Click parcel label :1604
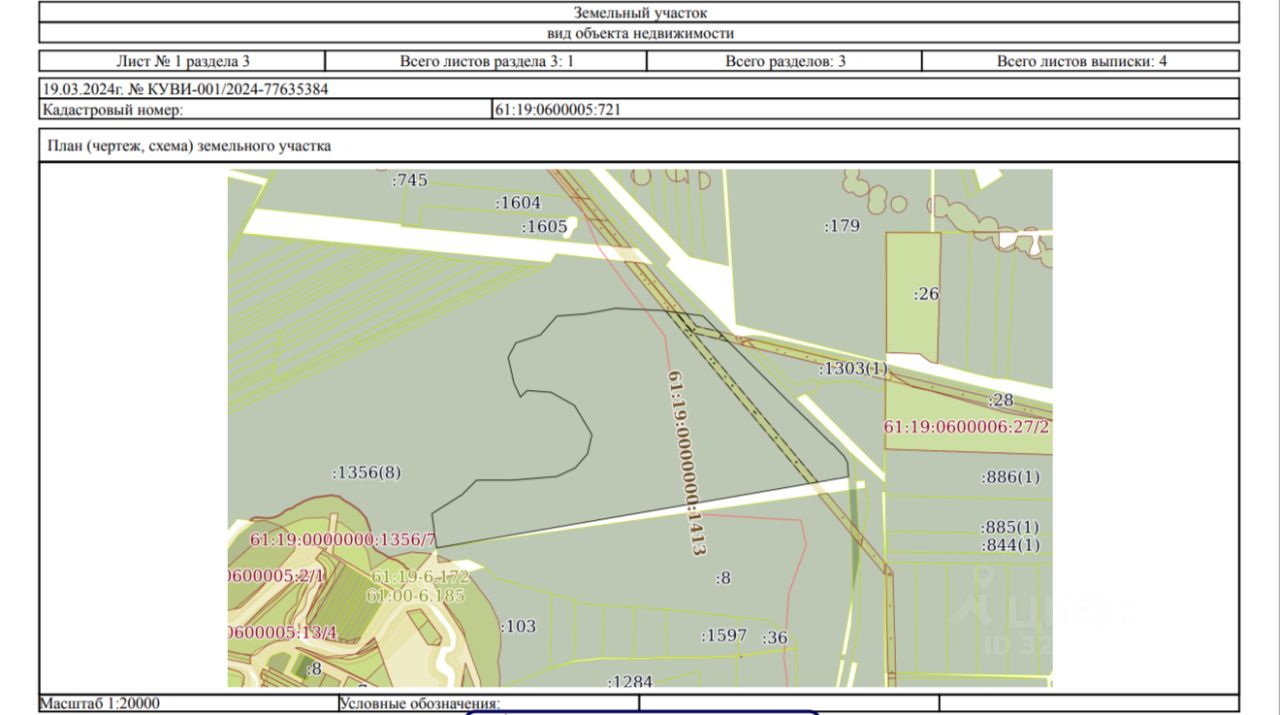1280x715 pixels. [518, 203]
